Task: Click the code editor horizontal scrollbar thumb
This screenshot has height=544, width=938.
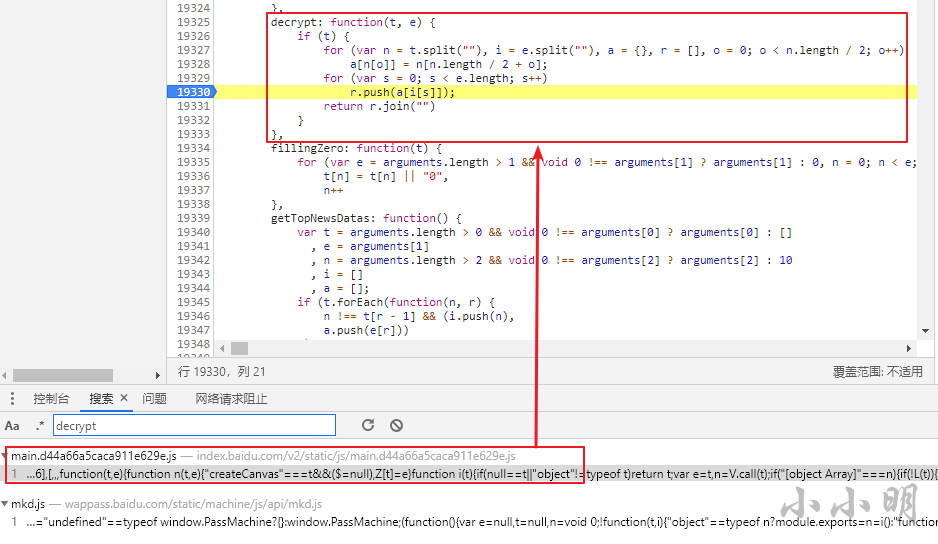Action: [x=239, y=348]
